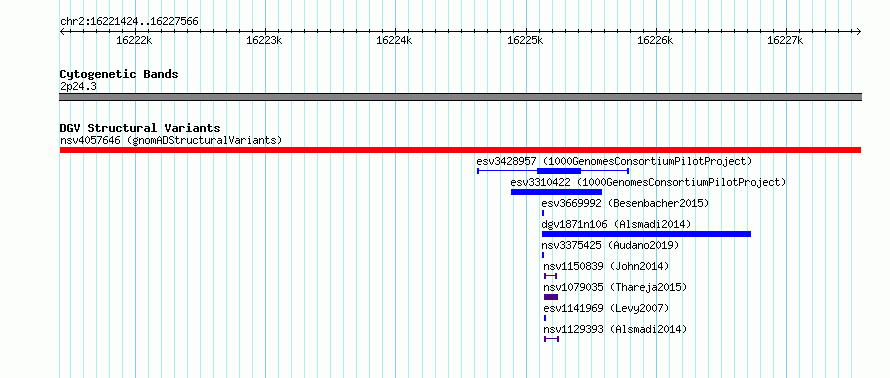The height and width of the screenshot is (378, 890).
Task: Open the esv1141969 Levy2007 label
Action: (606, 308)
